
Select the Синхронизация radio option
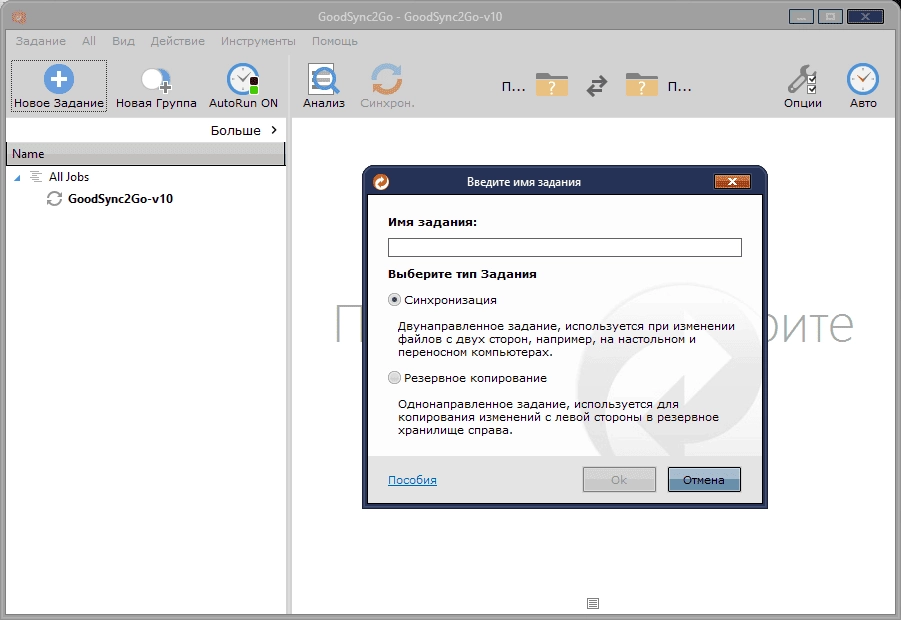pos(394,299)
